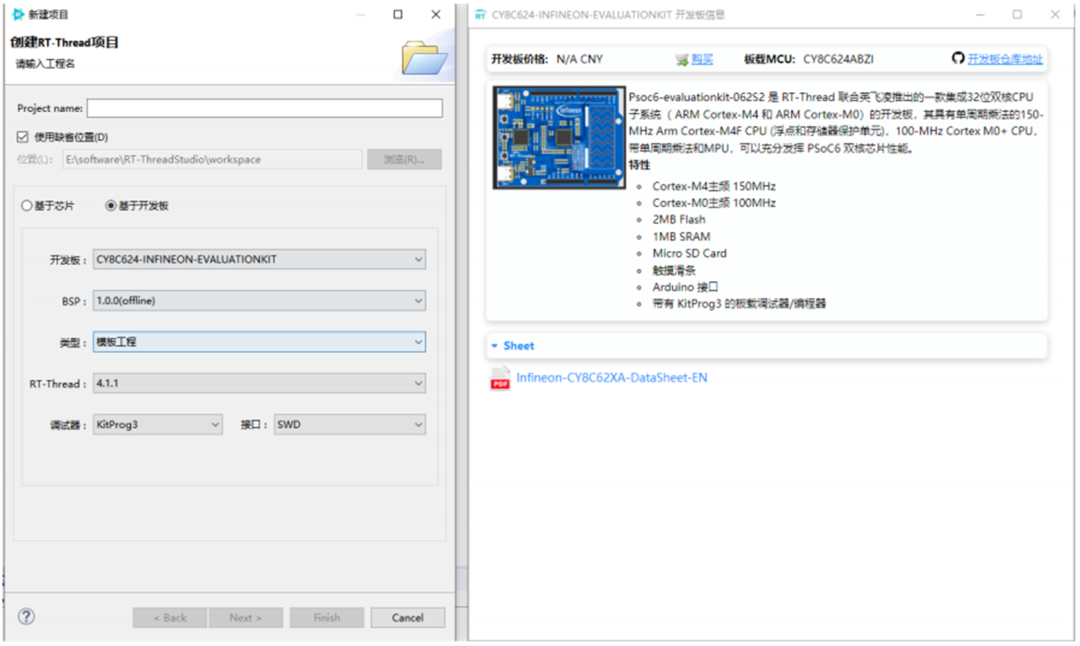Image resolution: width=1080 pixels, height=646 pixels.
Task: Click the RT-Thread logo in board info title
Action: (481, 15)
